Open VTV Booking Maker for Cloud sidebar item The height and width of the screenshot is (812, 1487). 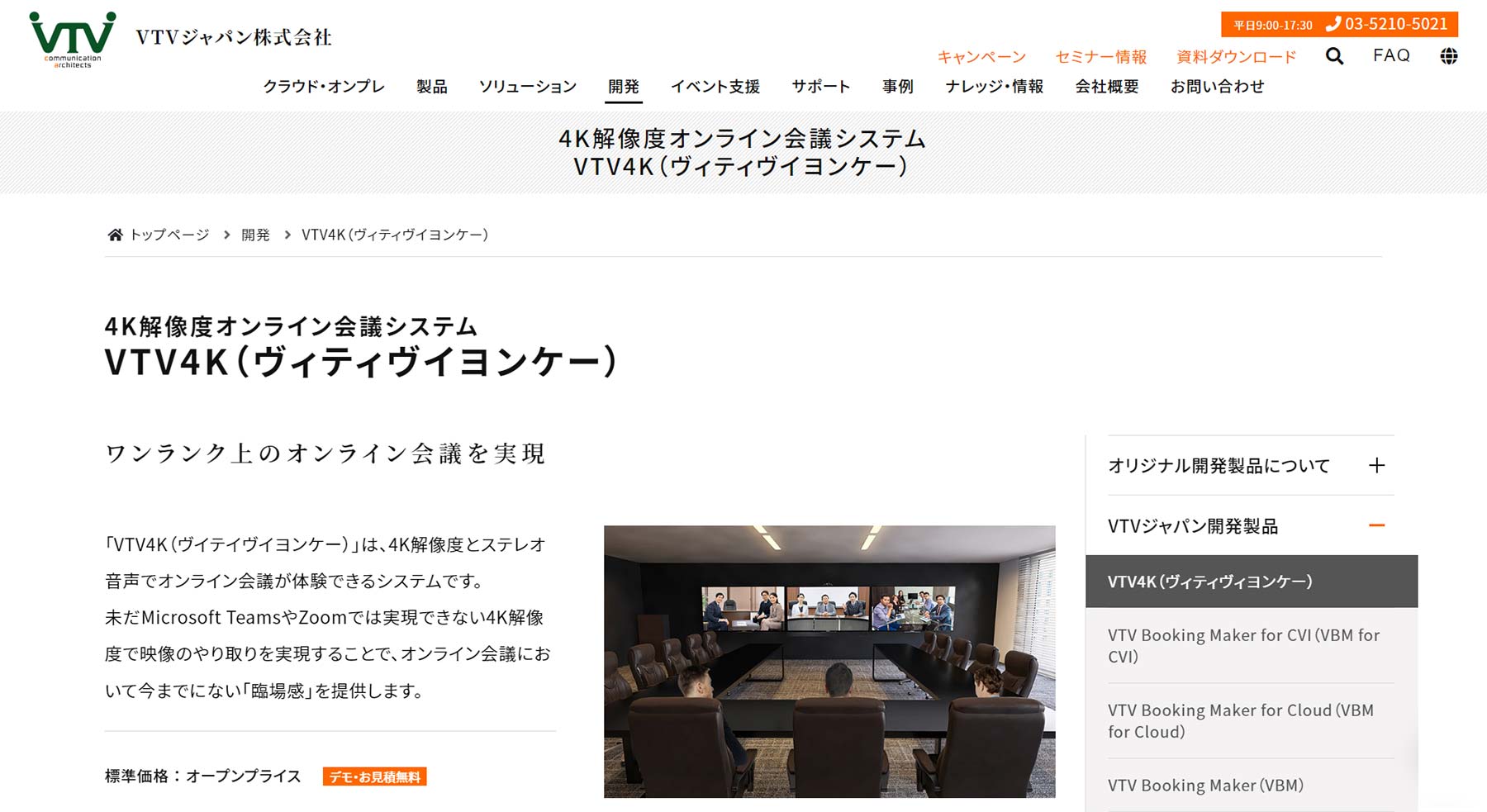tap(1251, 721)
